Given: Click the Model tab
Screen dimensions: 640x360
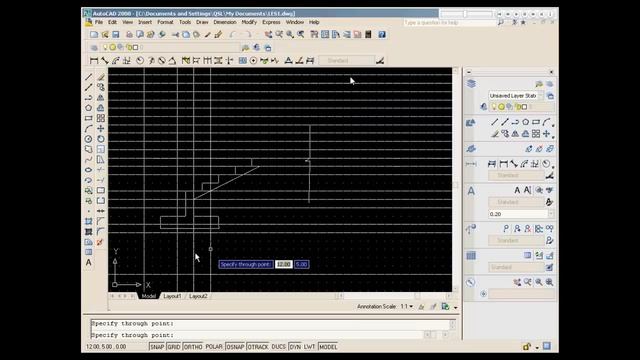Looking at the screenshot, I should click(149, 296).
